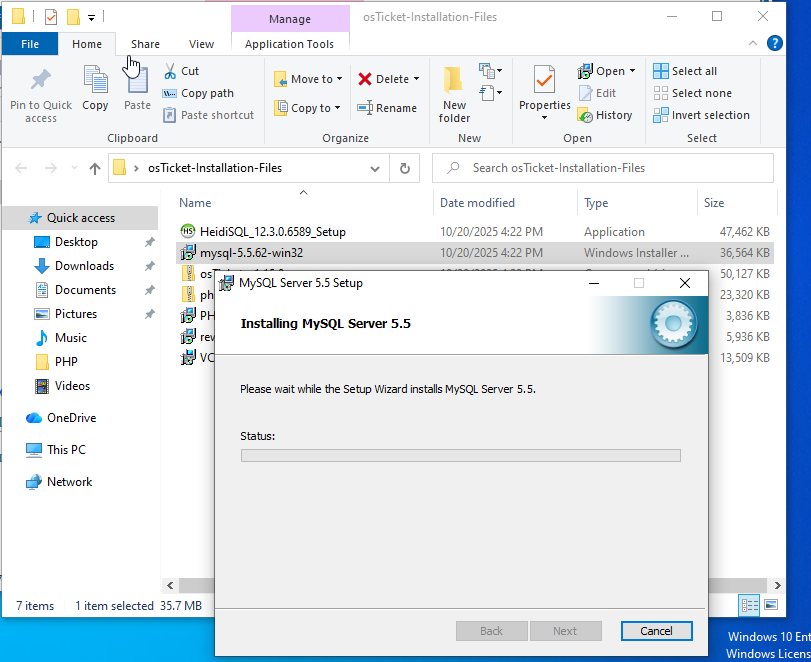Open Downloads in navigation pane
Screen dimensions: 811x662
coord(84,266)
